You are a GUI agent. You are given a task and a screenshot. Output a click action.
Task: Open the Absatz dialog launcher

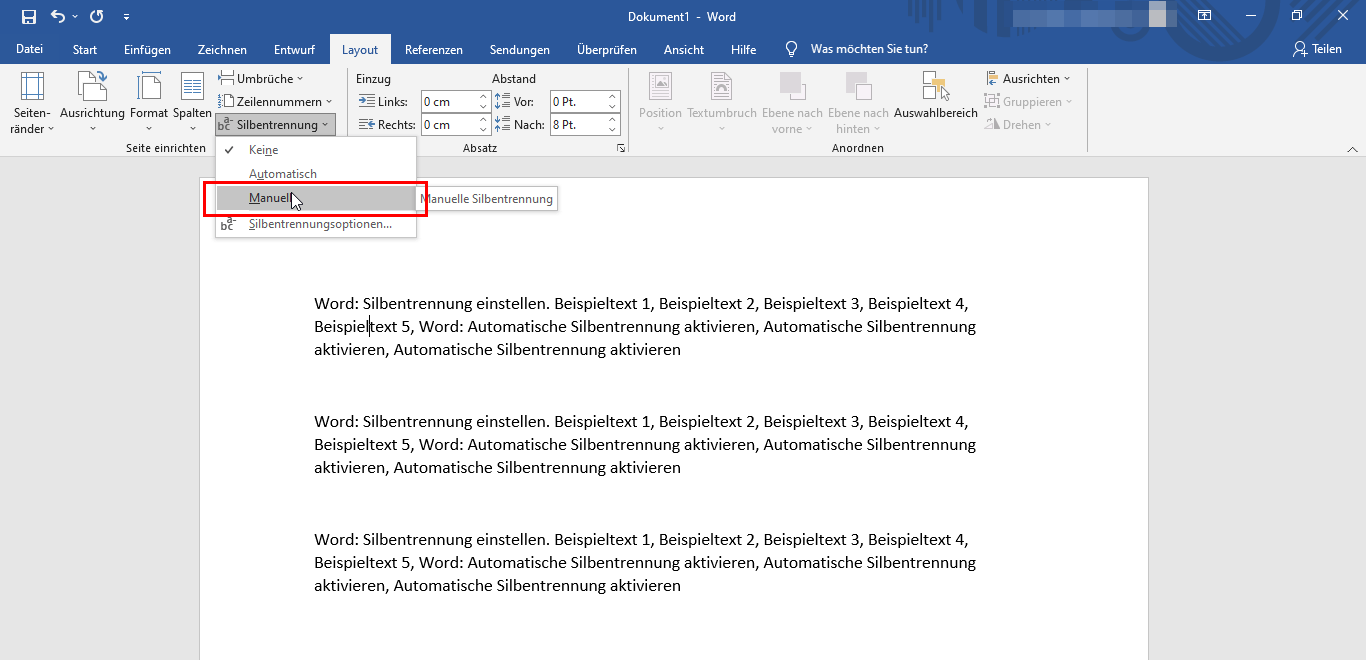coord(621,148)
